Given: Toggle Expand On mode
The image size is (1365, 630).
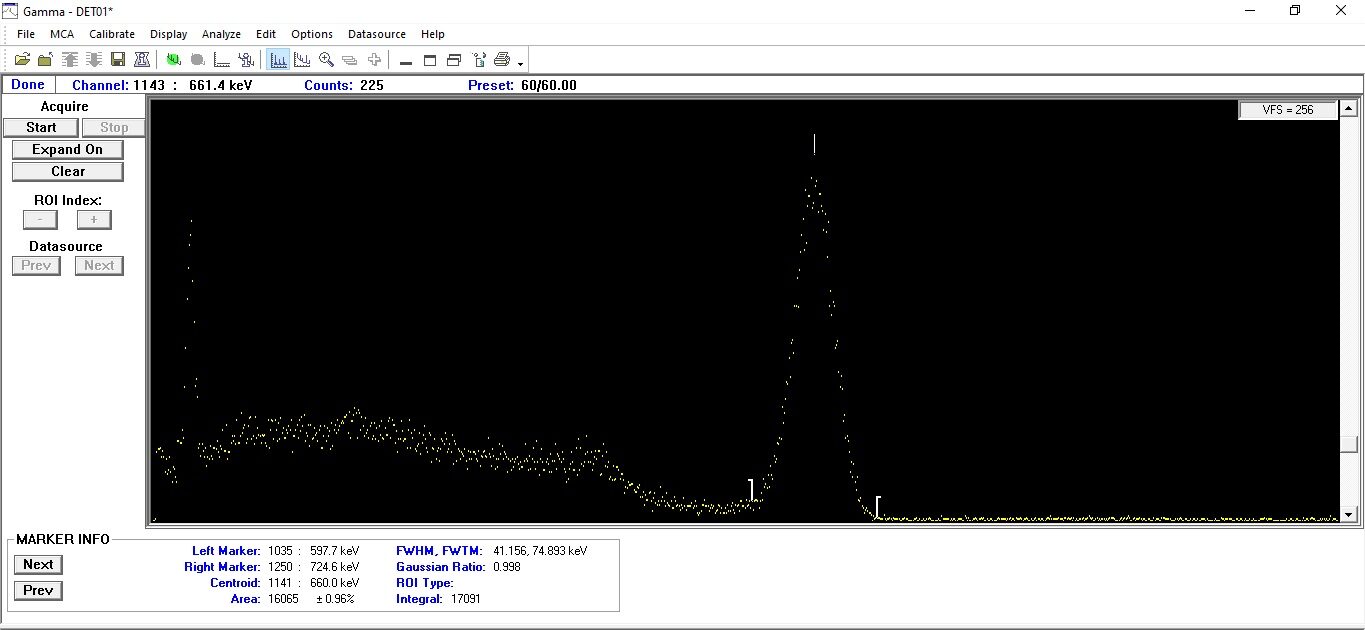Looking at the screenshot, I should tap(67, 149).
